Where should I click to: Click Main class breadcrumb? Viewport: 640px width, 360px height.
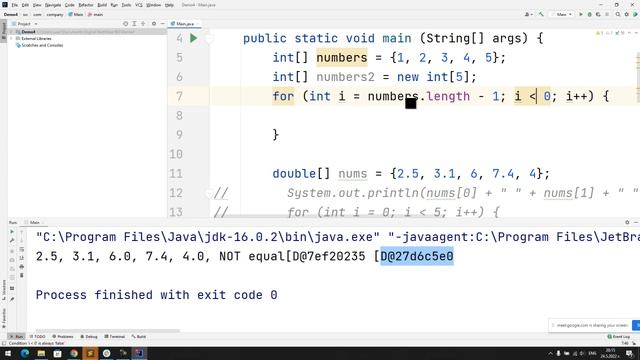tap(76, 15)
